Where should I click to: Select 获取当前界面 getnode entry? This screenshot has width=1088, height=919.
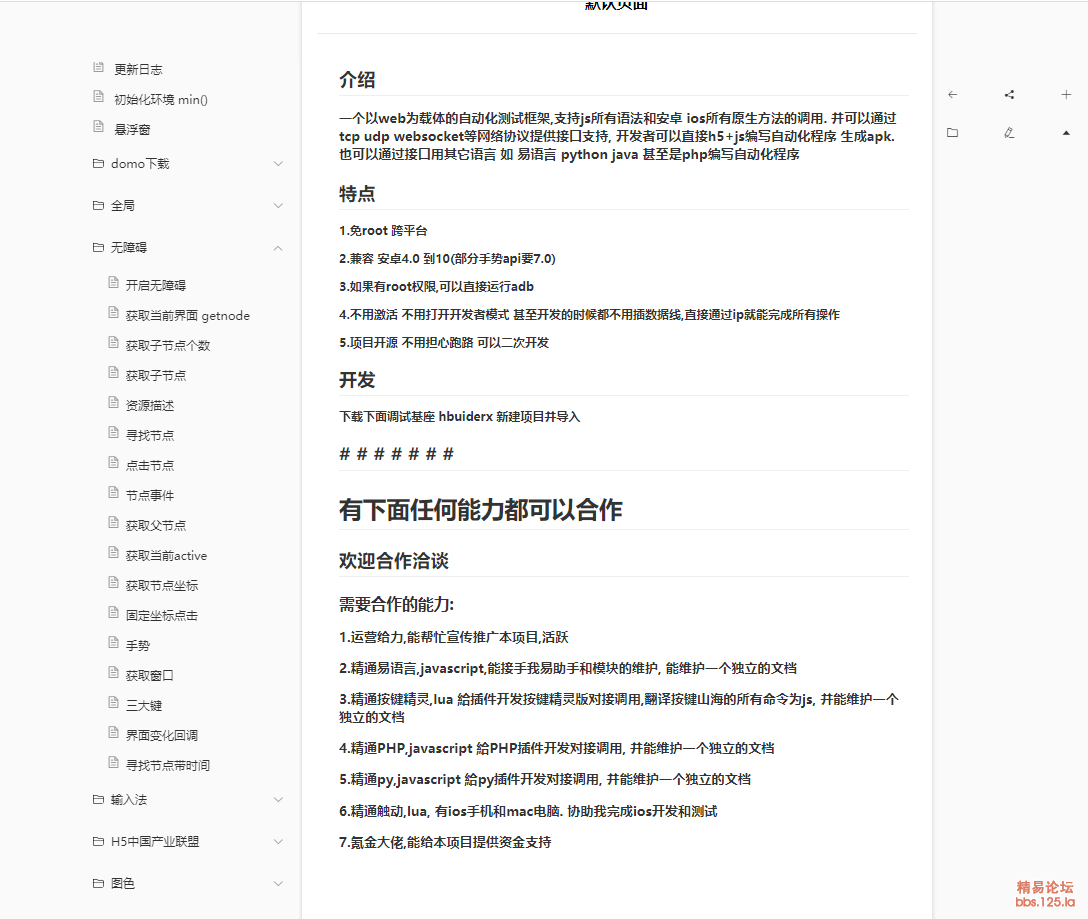pos(187,316)
